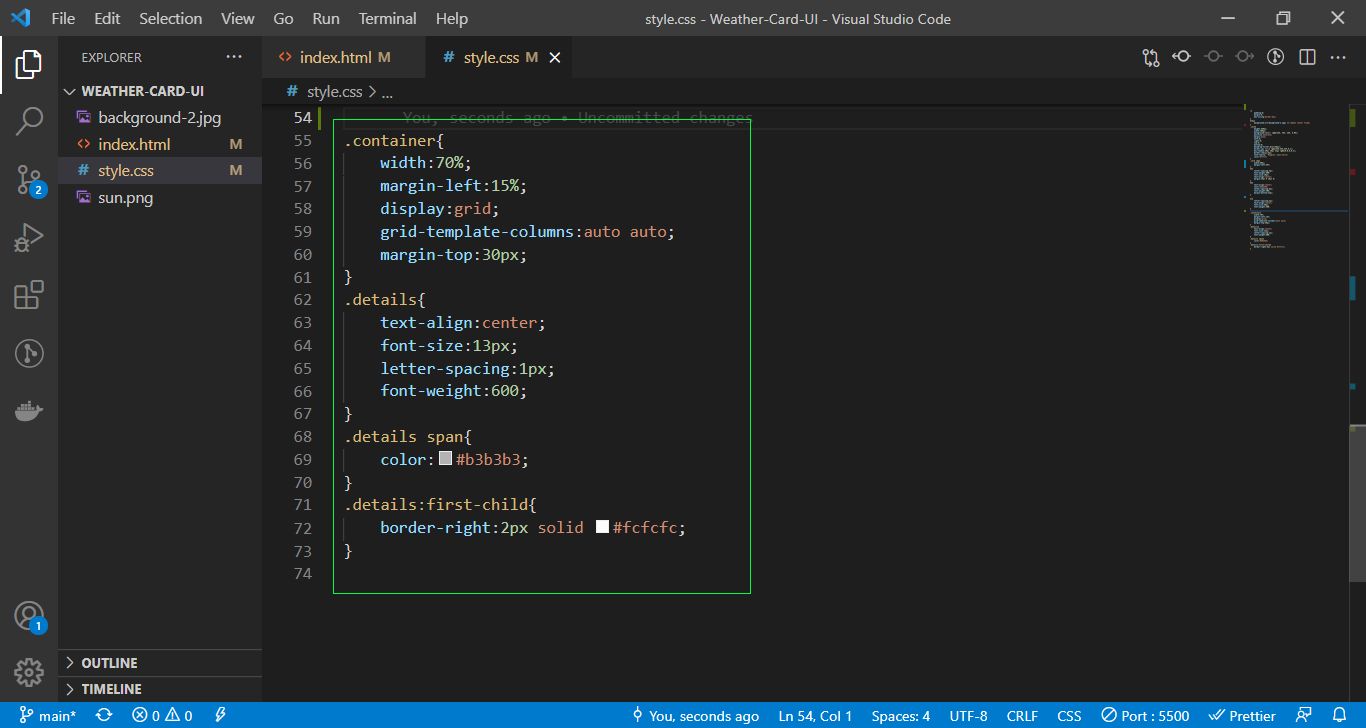
Task: Open the Manage gear menu
Action: point(29,672)
